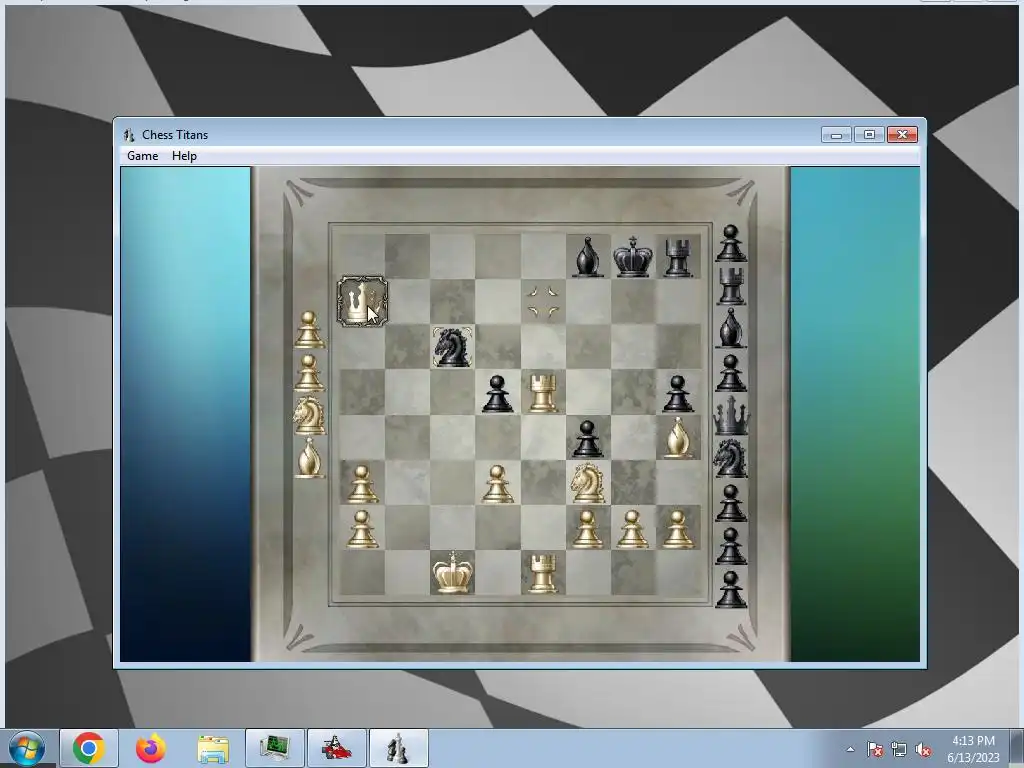Move to the highlighted e7 square
1024x768 pixels.
[543, 301]
